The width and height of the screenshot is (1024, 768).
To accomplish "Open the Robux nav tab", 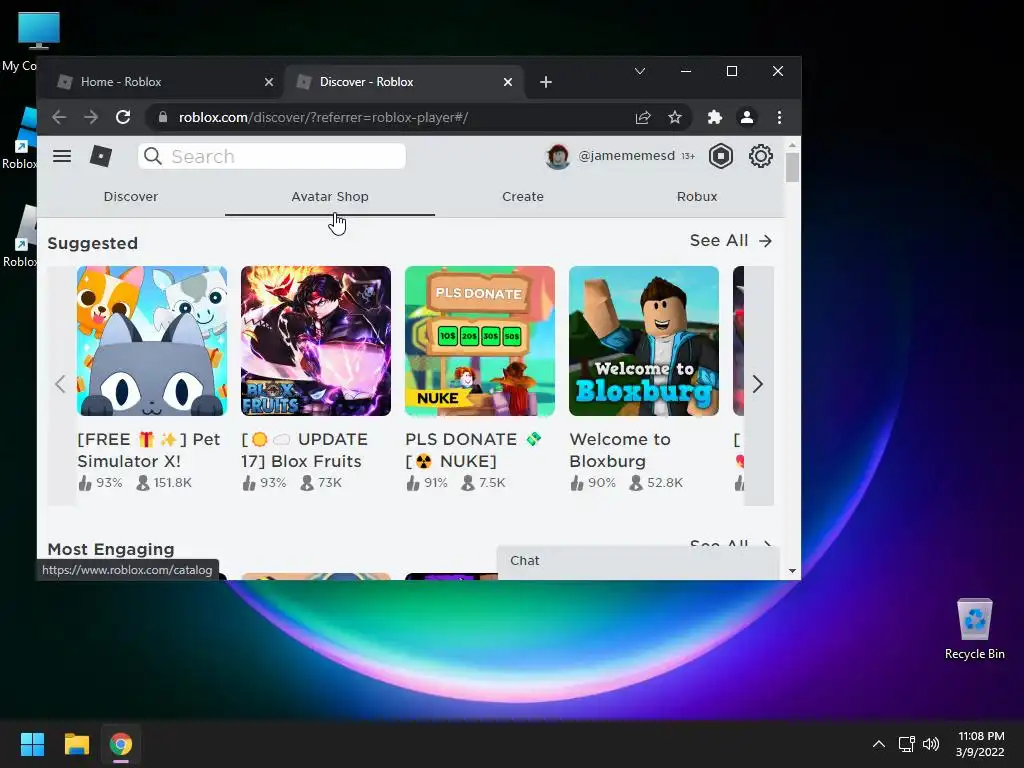I will 697,197.
